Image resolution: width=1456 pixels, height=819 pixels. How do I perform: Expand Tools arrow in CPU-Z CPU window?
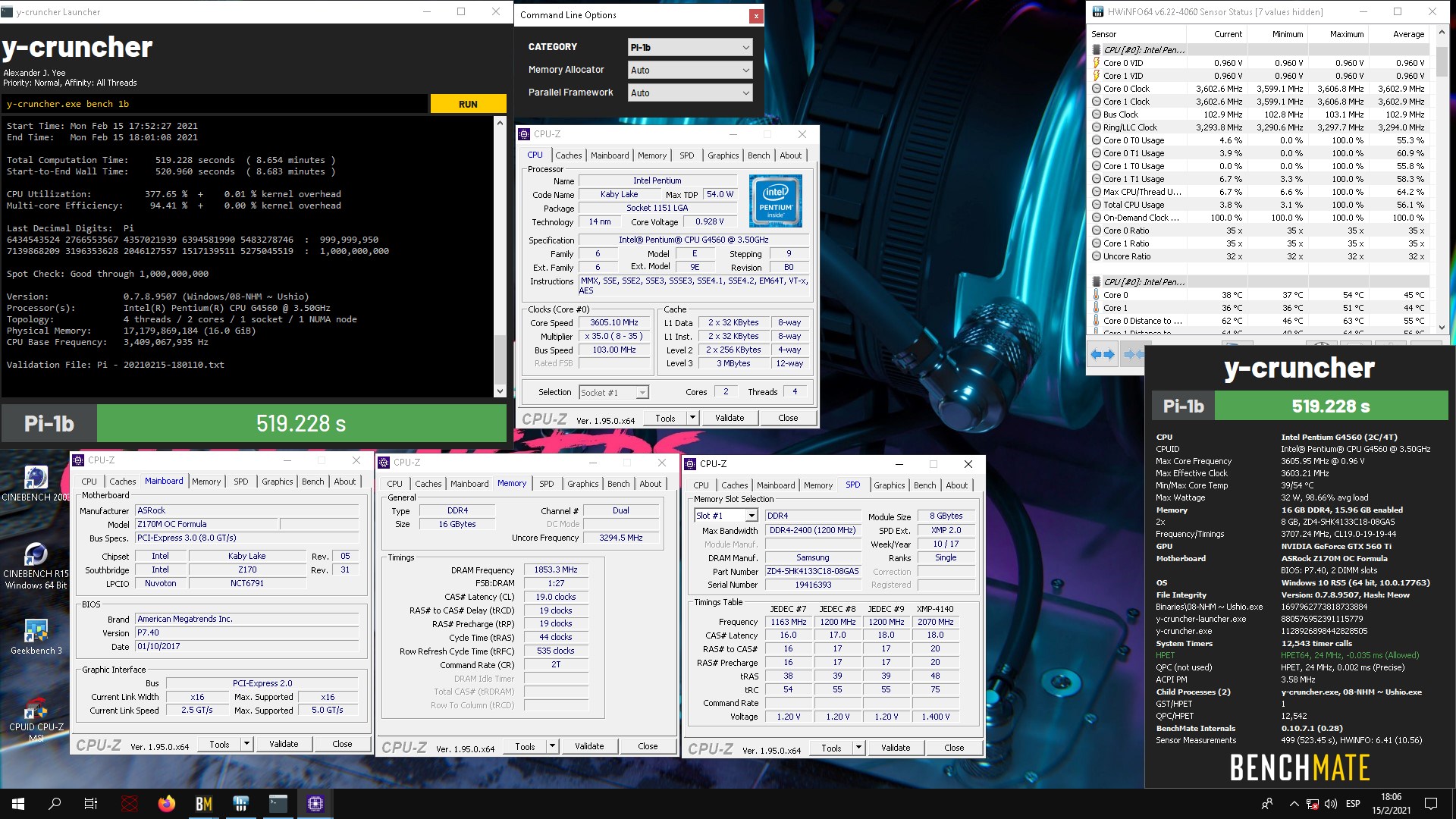coord(692,418)
